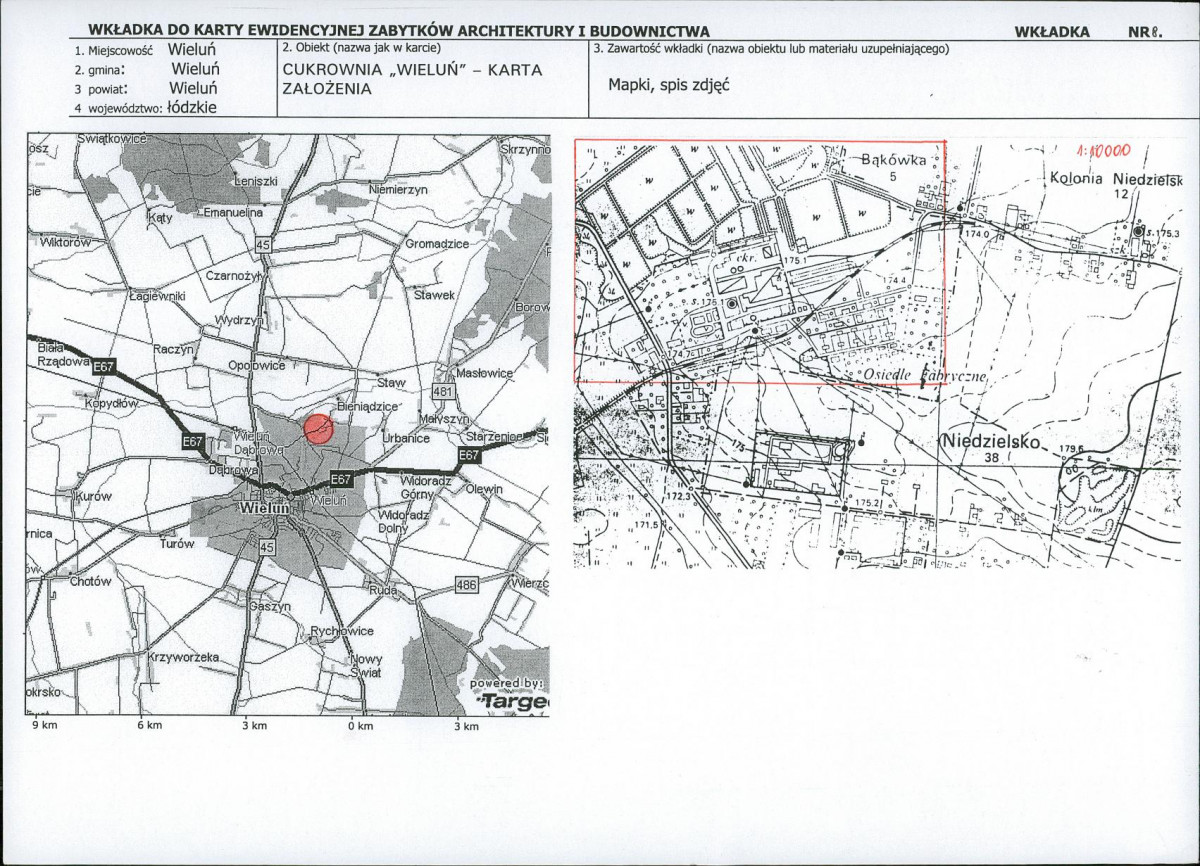Image resolution: width=1200 pixels, height=866 pixels.
Task: Click the 'Kąty' village label
Action: click(161, 217)
